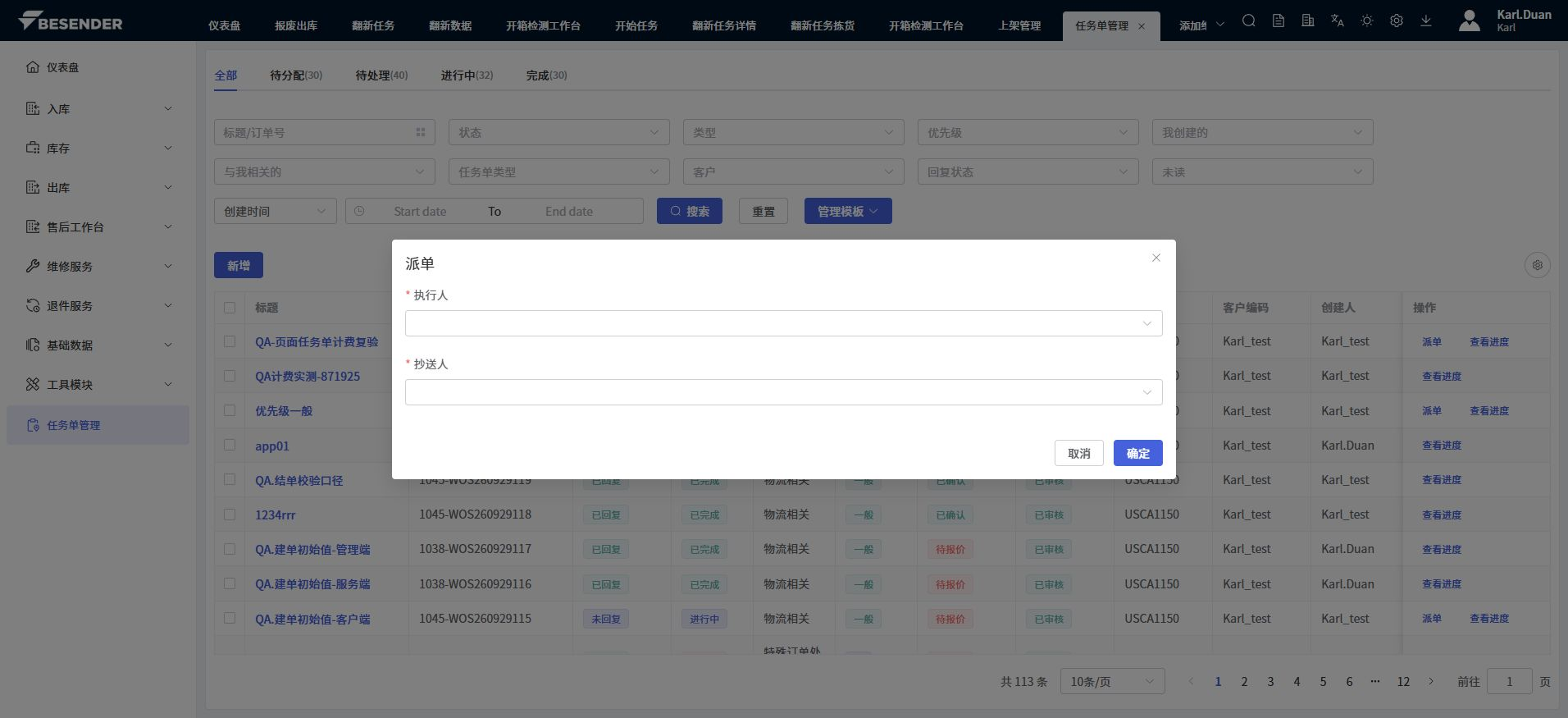Check the row checkbox for QA计费实测-871925

point(230,376)
